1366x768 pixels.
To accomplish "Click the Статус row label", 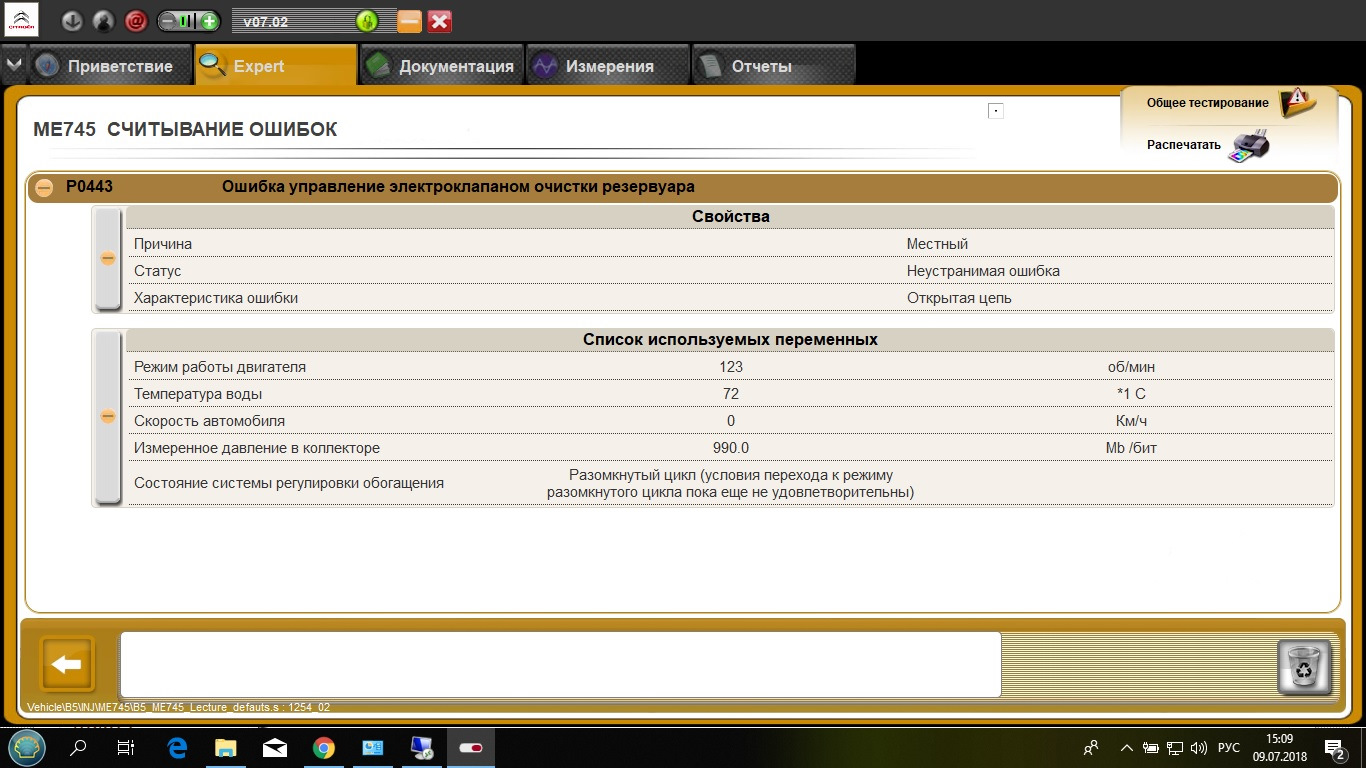I will pyautogui.click(x=158, y=271).
